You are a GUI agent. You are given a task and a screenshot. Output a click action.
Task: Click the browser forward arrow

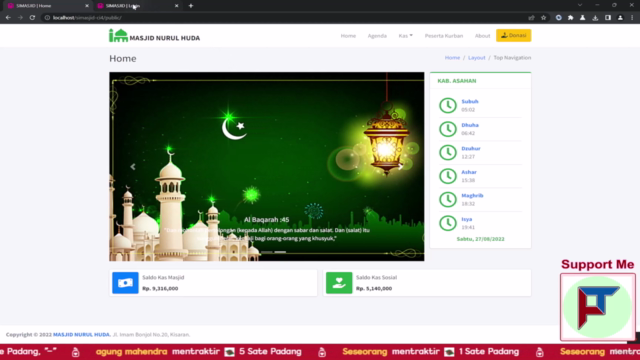[x=20, y=18]
